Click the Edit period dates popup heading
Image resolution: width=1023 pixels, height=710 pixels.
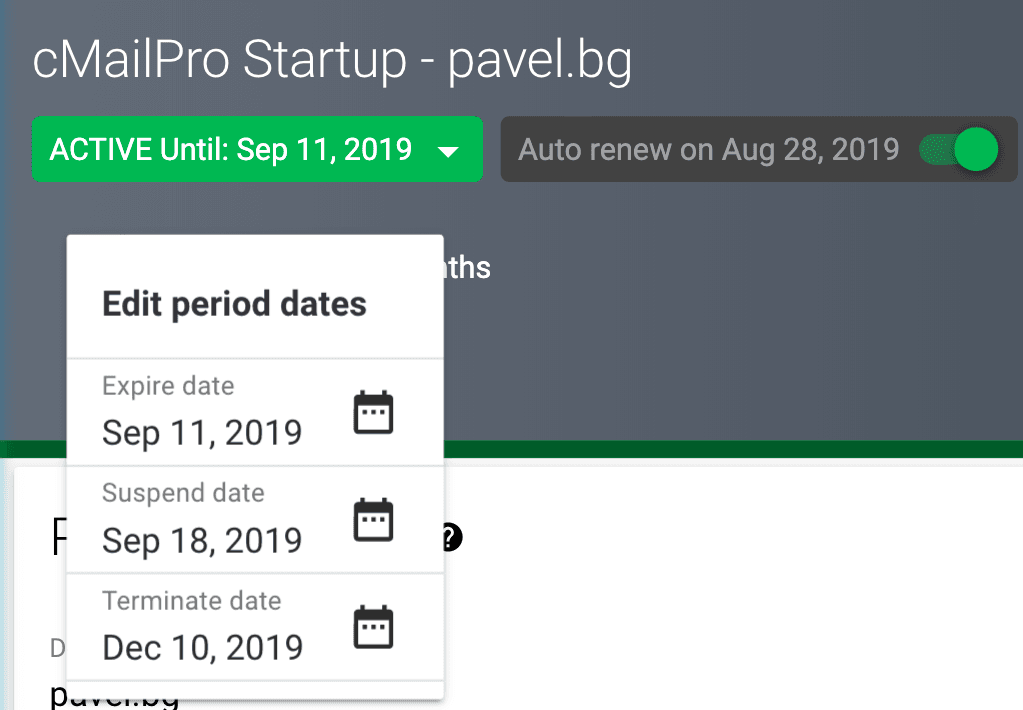pos(234,304)
